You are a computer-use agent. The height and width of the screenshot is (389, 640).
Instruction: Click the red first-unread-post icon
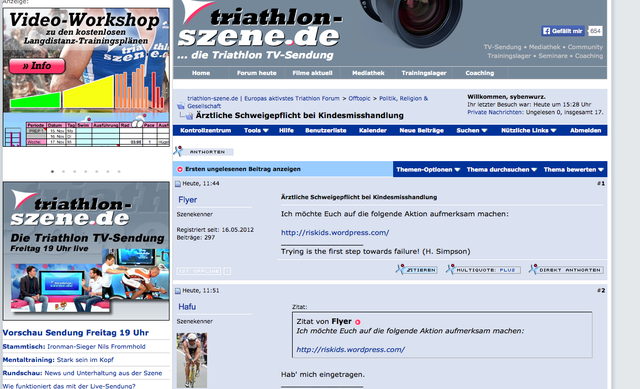(180, 169)
